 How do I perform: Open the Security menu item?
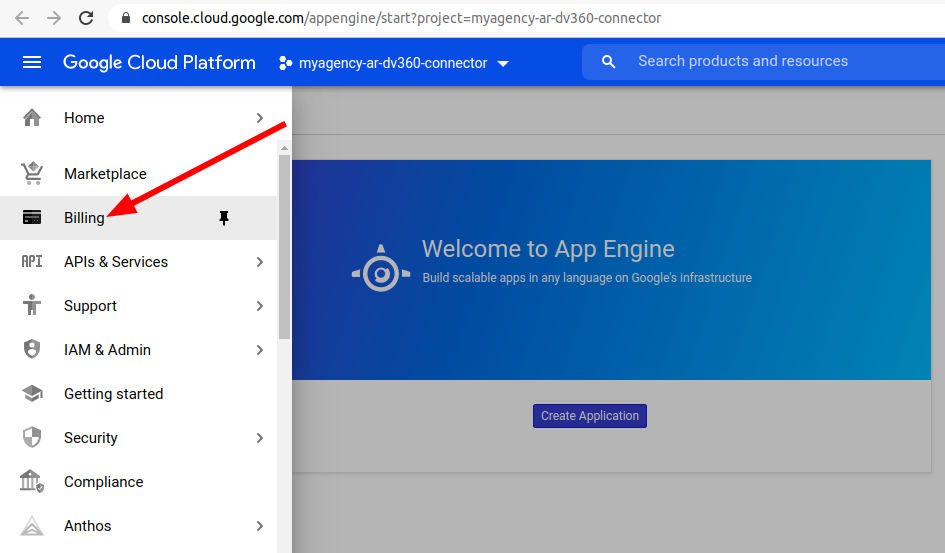pos(139,437)
